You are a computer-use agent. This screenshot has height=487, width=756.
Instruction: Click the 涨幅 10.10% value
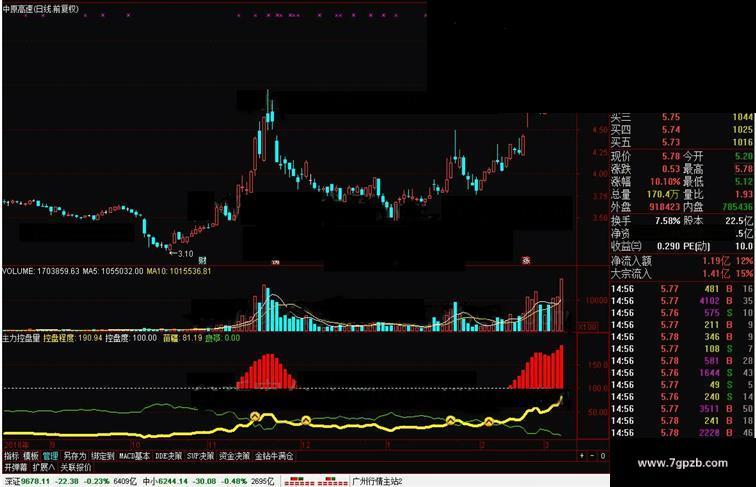pyautogui.click(x=665, y=182)
